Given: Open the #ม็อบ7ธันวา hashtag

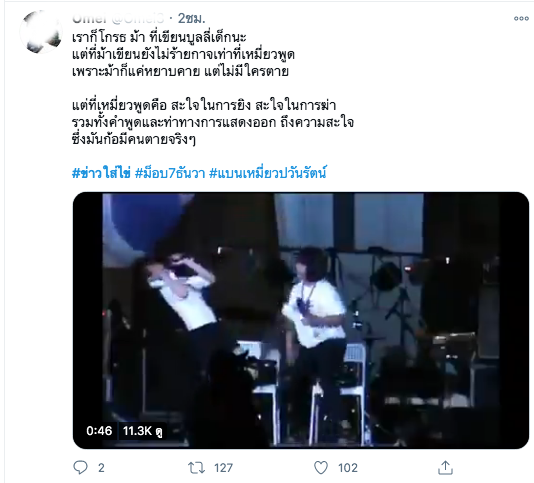Looking at the screenshot, I should click(x=170, y=173).
